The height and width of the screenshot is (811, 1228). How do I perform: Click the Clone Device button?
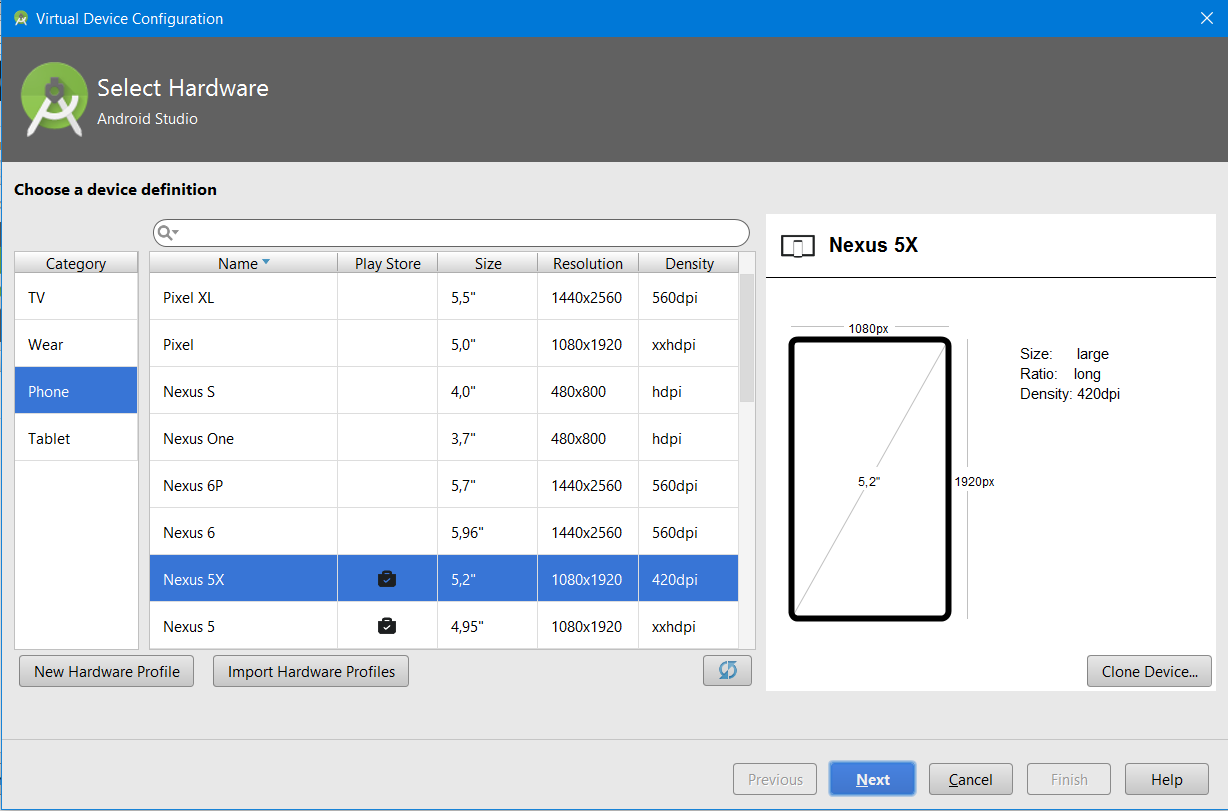tap(1149, 671)
